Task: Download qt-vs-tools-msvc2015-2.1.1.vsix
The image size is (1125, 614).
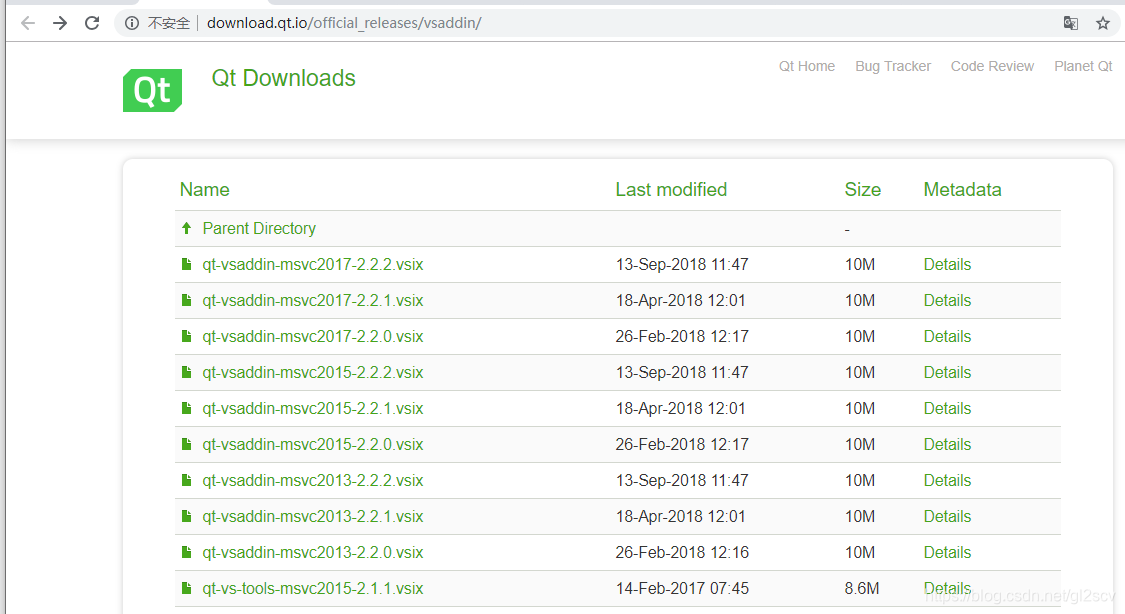Action: [313, 588]
